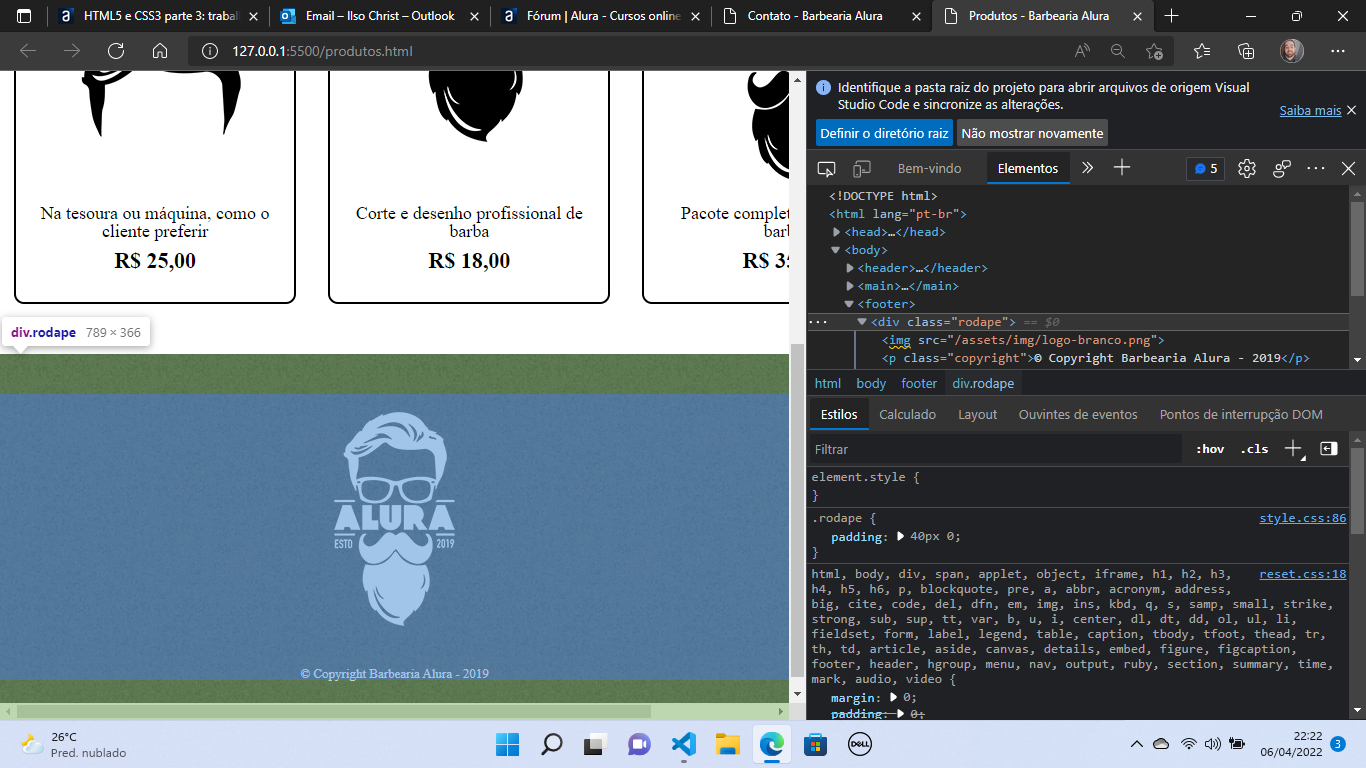Expand the head element node
This screenshot has height=768, width=1366.
tap(836, 232)
